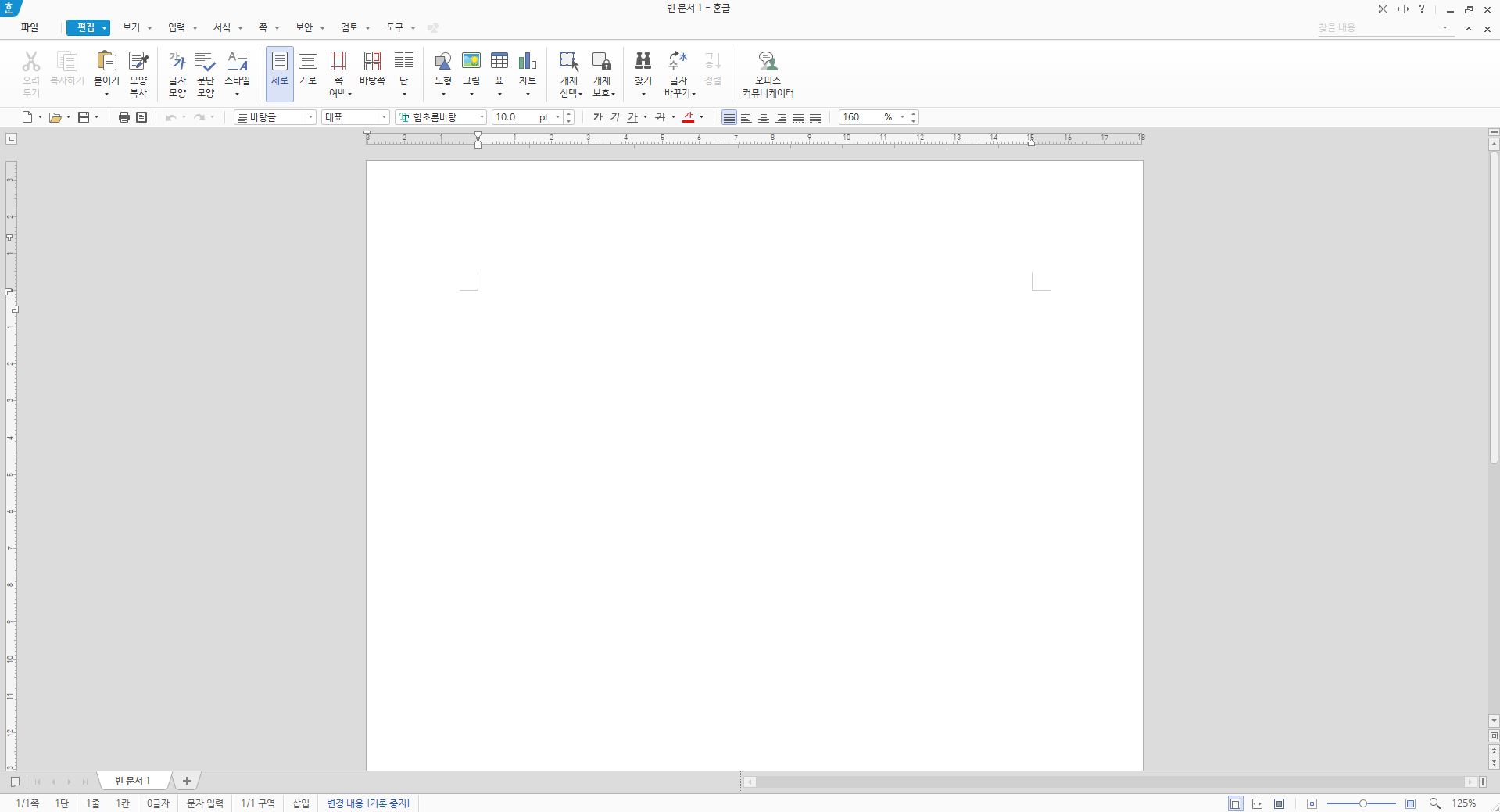Open the font size pt dropdown arrow

click(x=557, y=117)
